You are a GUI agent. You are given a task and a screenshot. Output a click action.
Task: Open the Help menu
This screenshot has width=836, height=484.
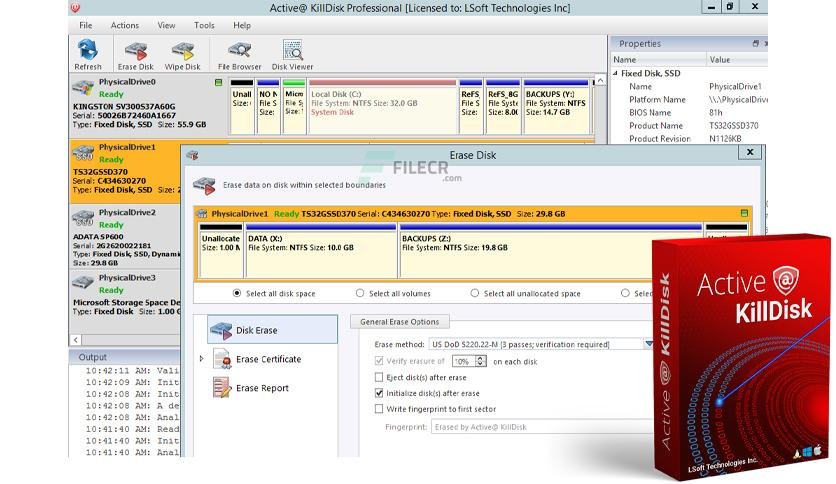click(242, 25)
